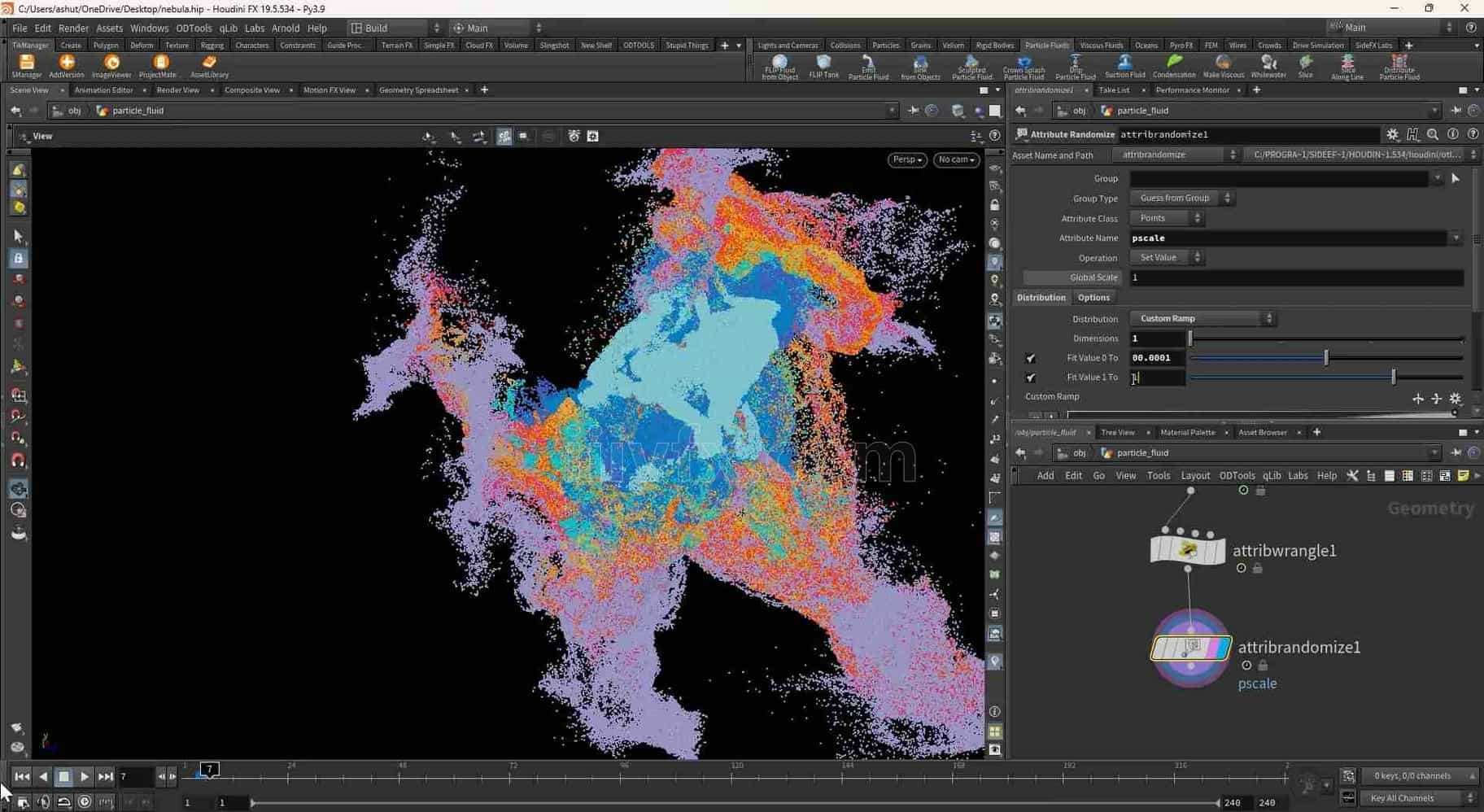Screen dimensions: 1484x812
Task: Toggle attribwrangle1 node lock flag
Action: pyautogui.click(x=1257, y=568)
